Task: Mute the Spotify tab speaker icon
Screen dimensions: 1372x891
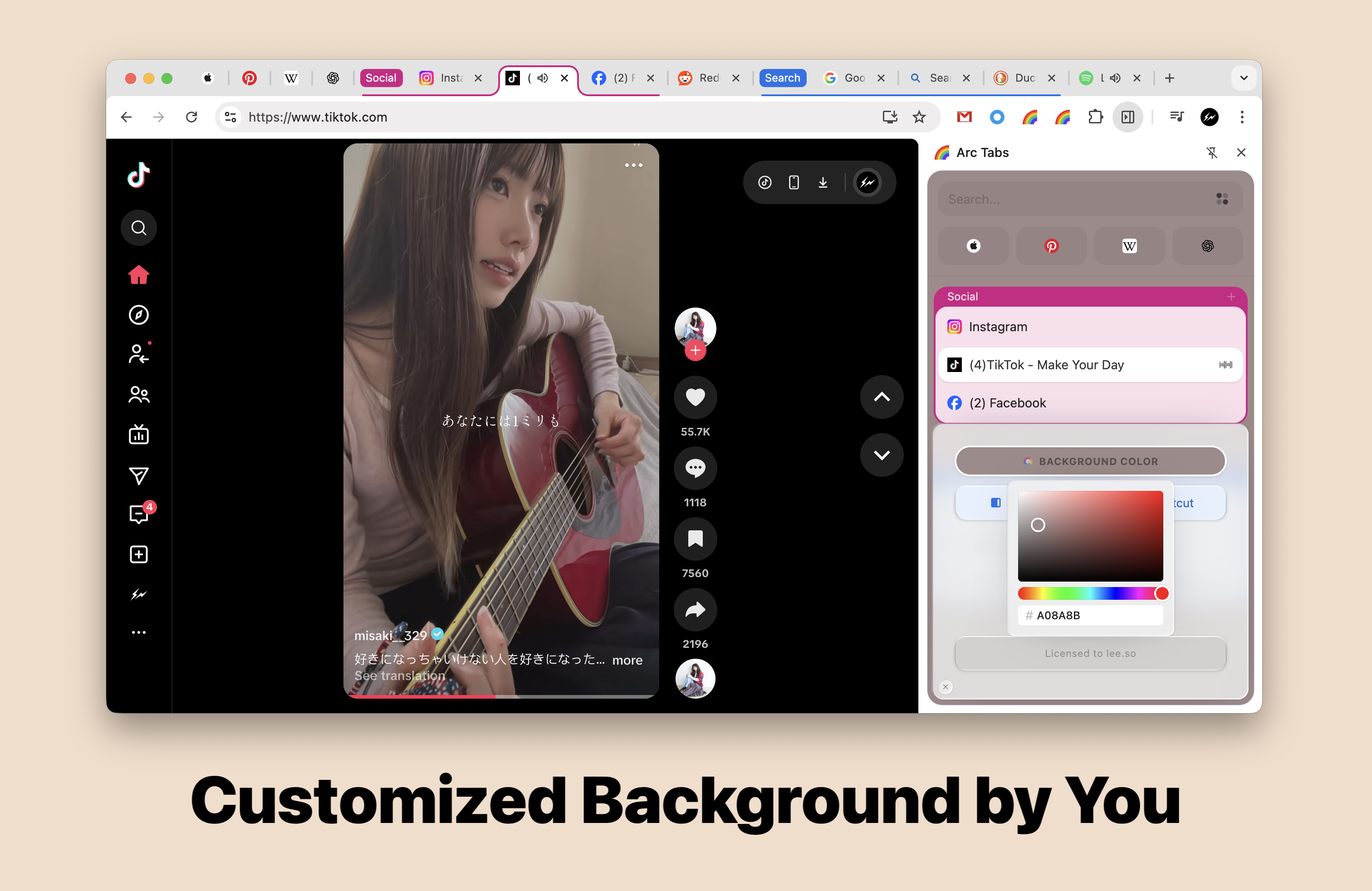Action: (x=1115, y=78)
